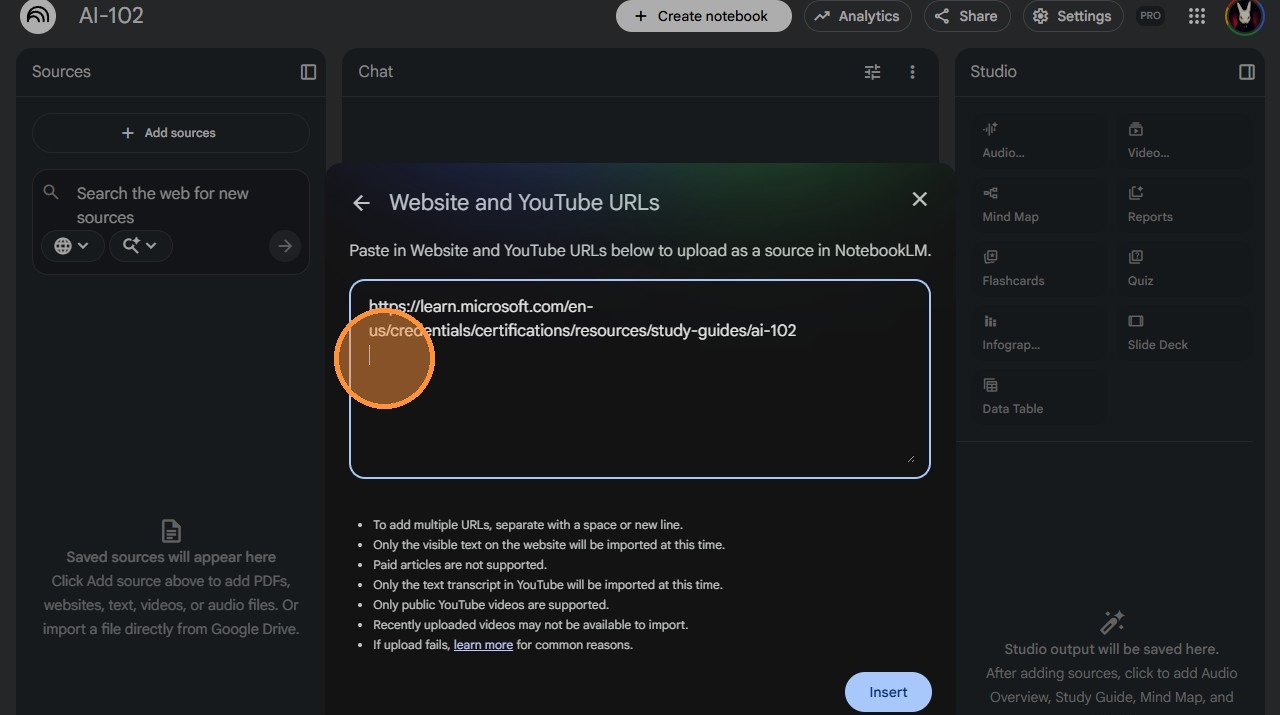Generate a Slide Deck
Image resolution: width=1280 pixels, height=715 pixels.
[x=1185, y=333]
